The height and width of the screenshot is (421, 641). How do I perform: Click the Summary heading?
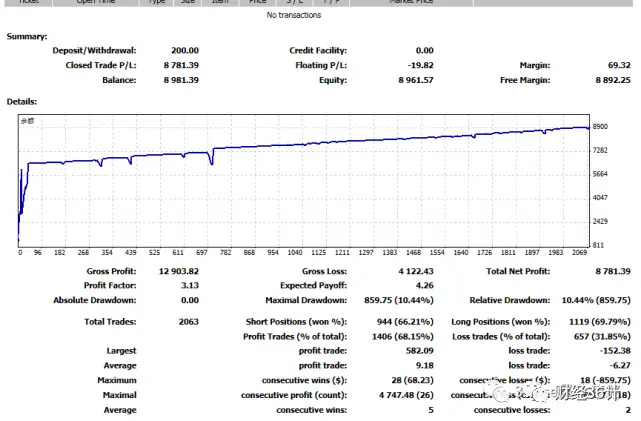click(27, 36)
